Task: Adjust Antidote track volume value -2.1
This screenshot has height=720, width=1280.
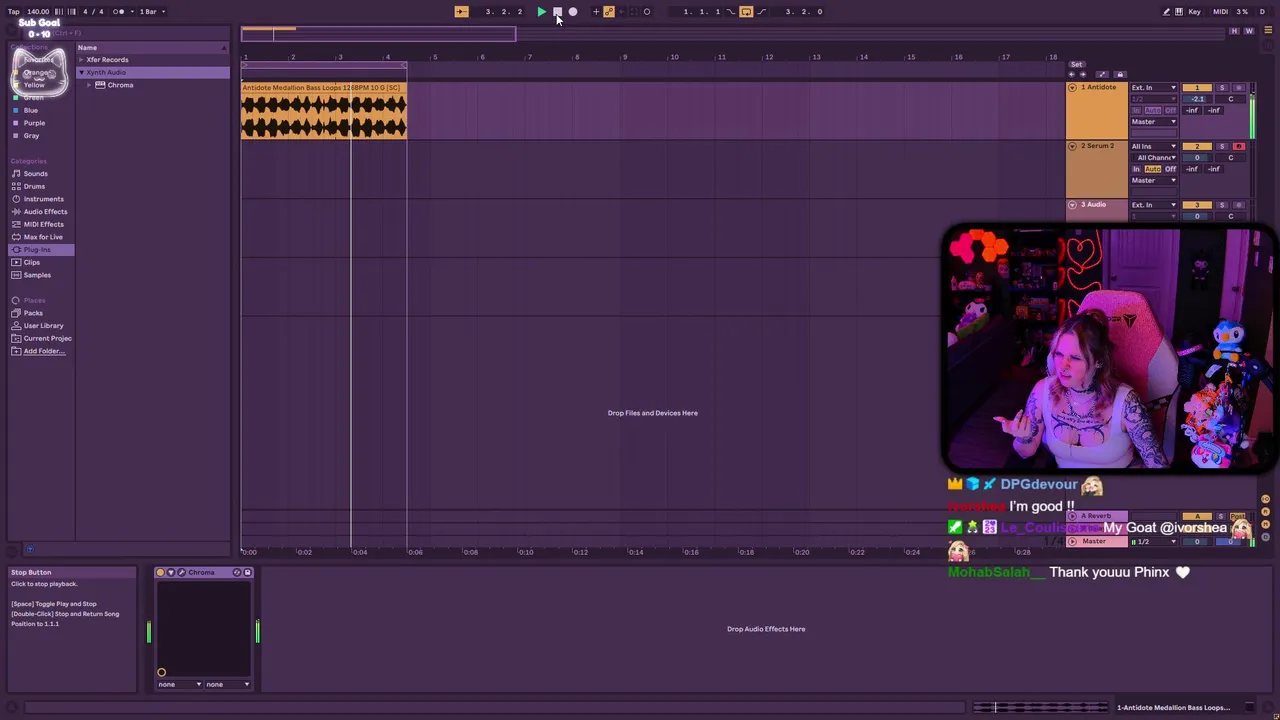Action: pos(1197,99)
